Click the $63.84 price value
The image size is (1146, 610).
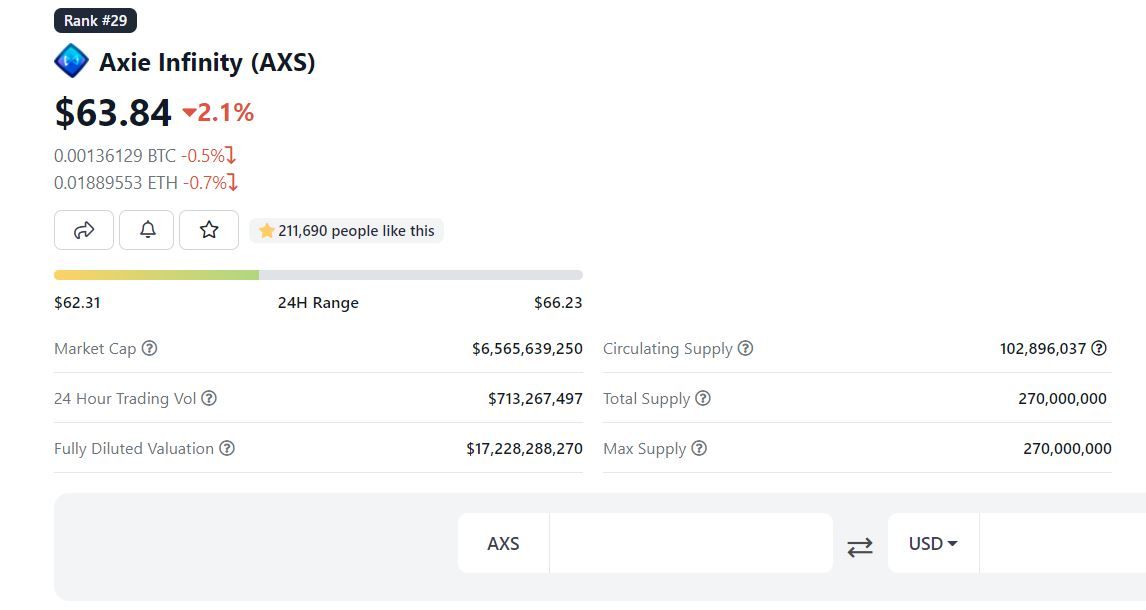(x=113, y=112)
